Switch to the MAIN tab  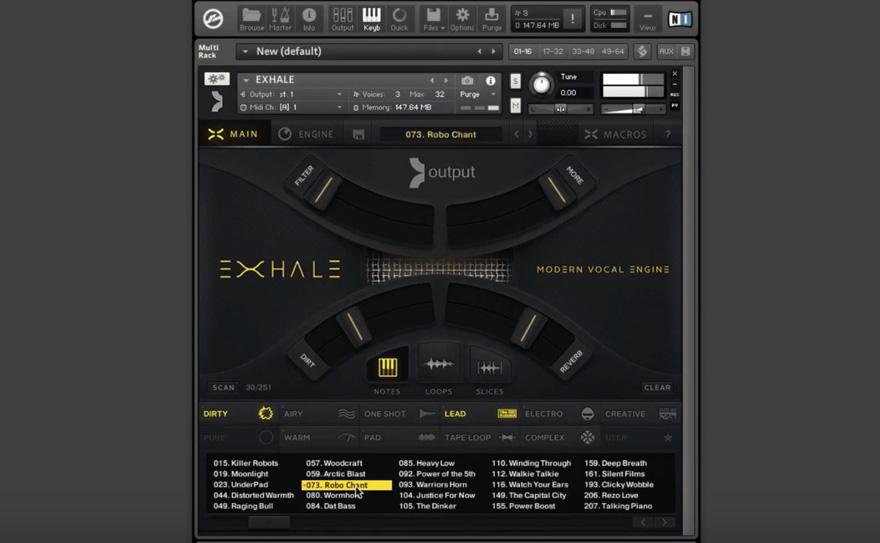[x=234, y=134]
